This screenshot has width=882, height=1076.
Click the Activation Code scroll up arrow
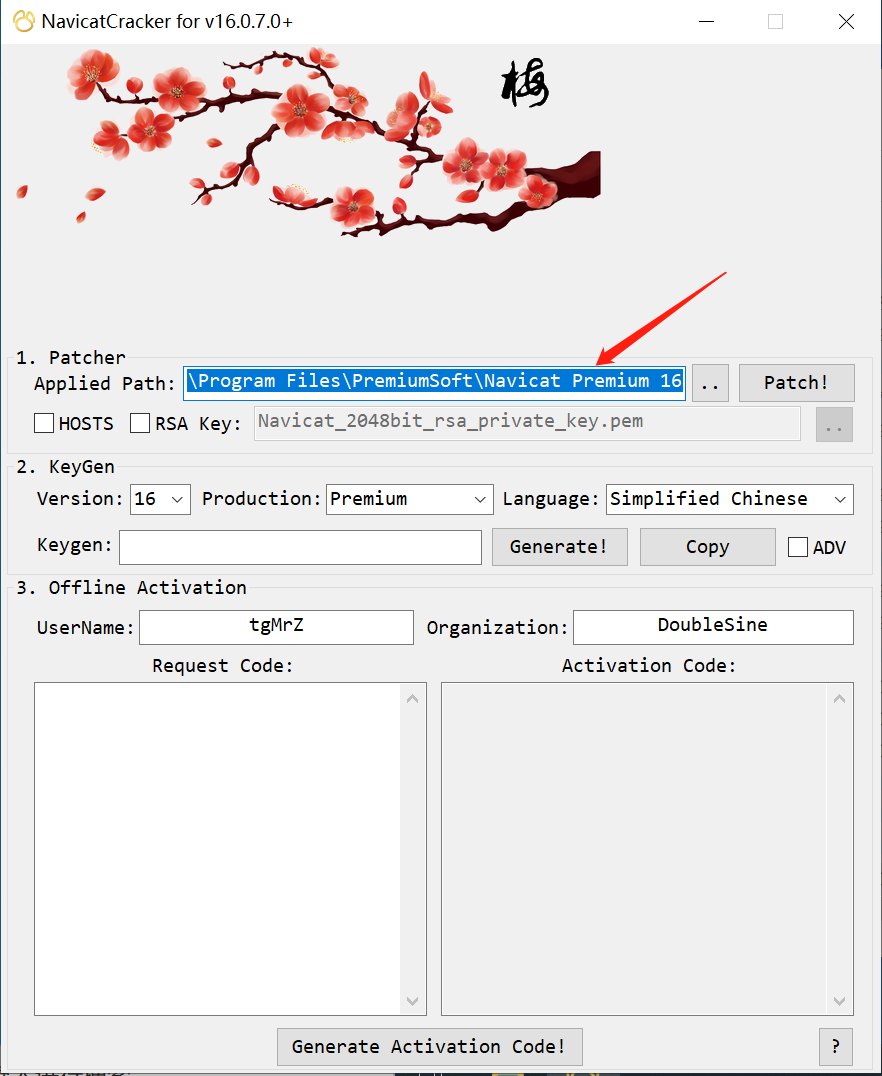(x=840, y=698)
